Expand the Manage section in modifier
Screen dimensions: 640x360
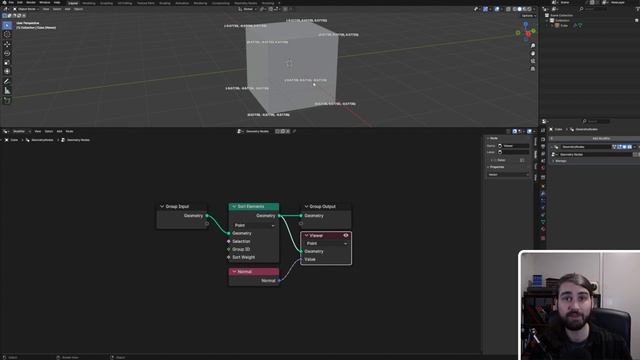pyautogui.click(x=560, y=161)
